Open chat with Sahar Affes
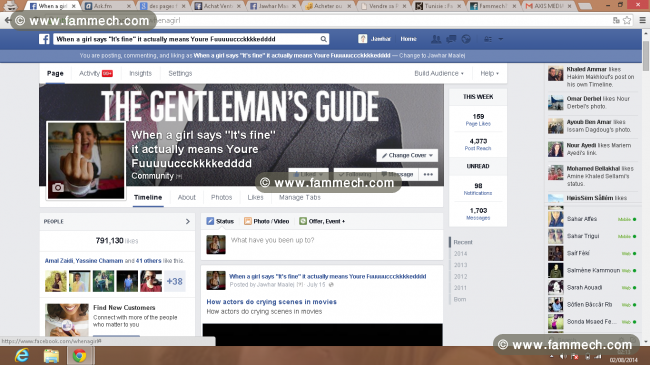This screenshot has width=650, height=365. point(592,219)
